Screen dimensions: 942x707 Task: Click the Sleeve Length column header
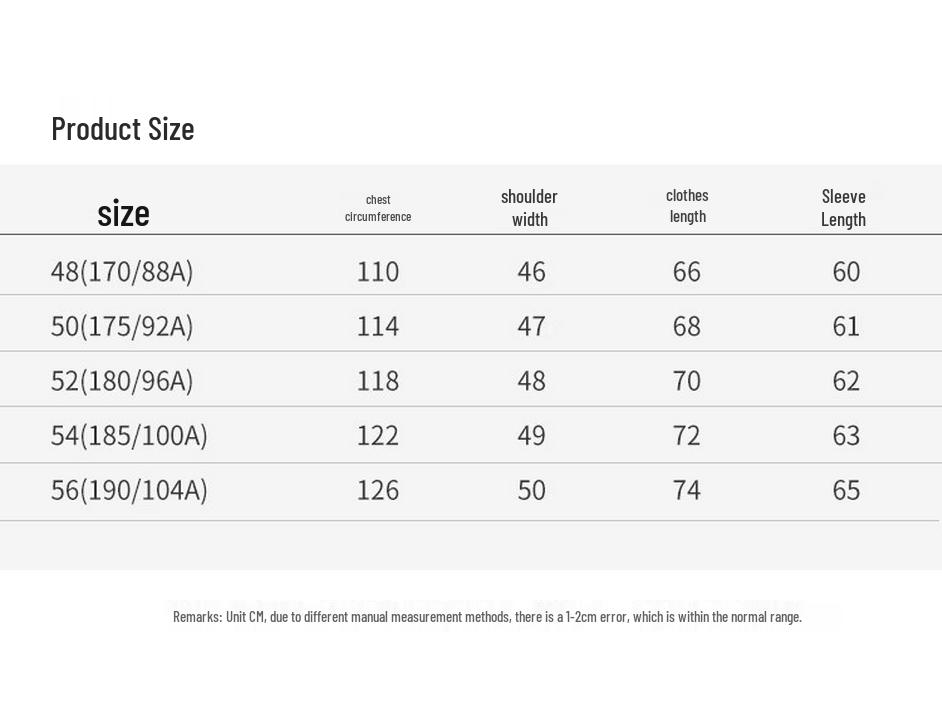tap(843, 208)
